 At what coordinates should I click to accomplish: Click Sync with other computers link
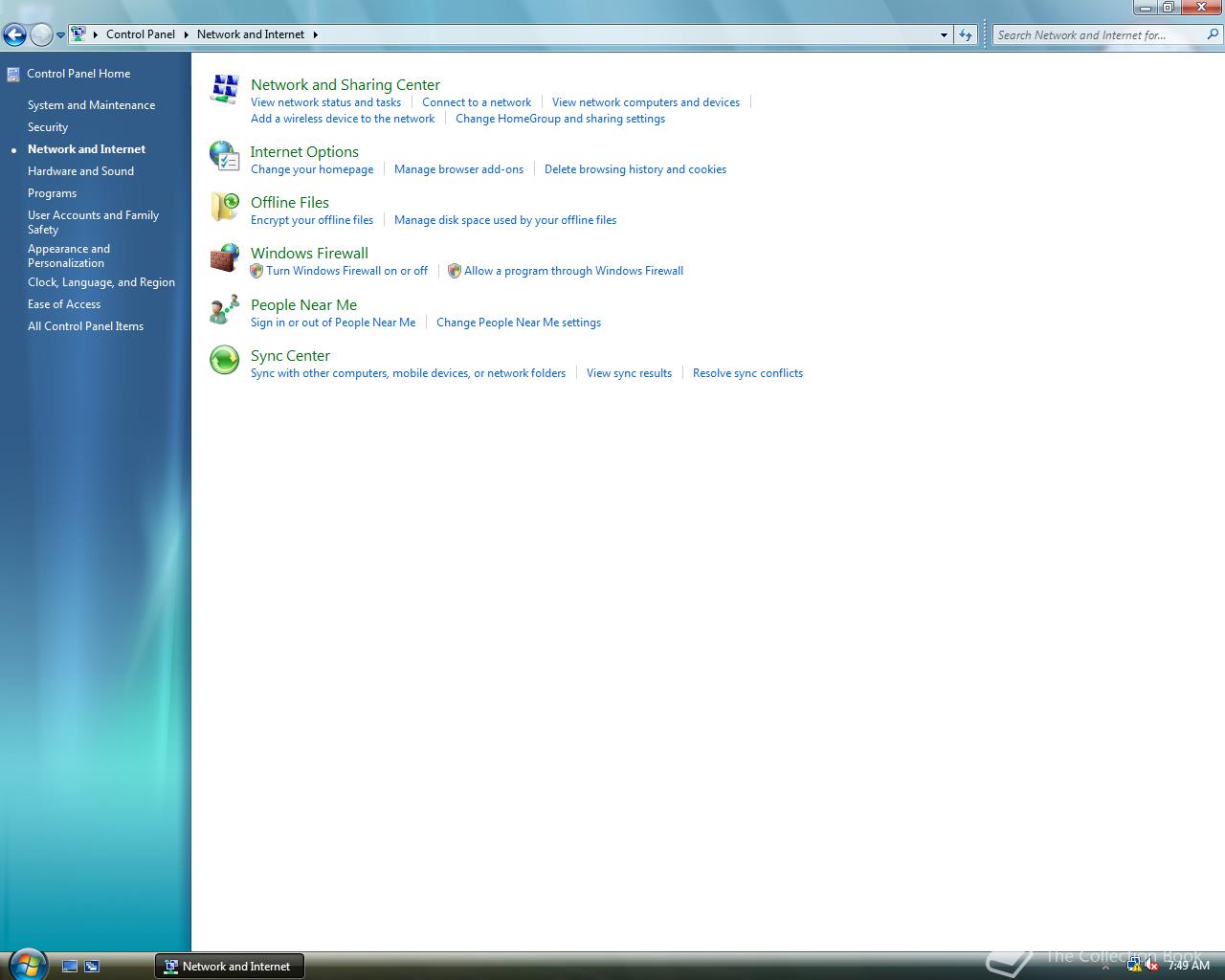pyautogui.click(x=408, y=373)
